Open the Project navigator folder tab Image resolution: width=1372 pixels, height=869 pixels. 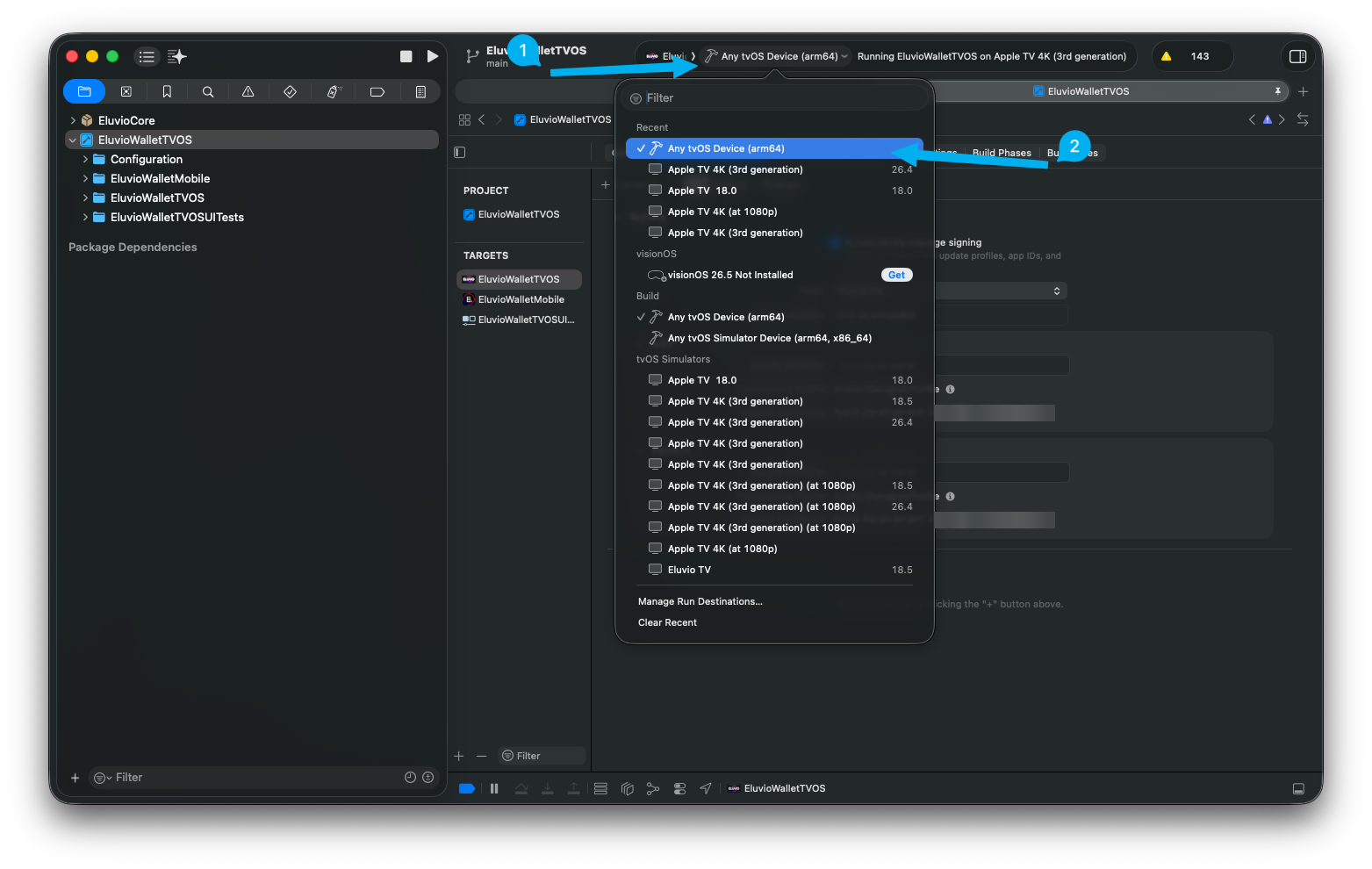point(84,91)
